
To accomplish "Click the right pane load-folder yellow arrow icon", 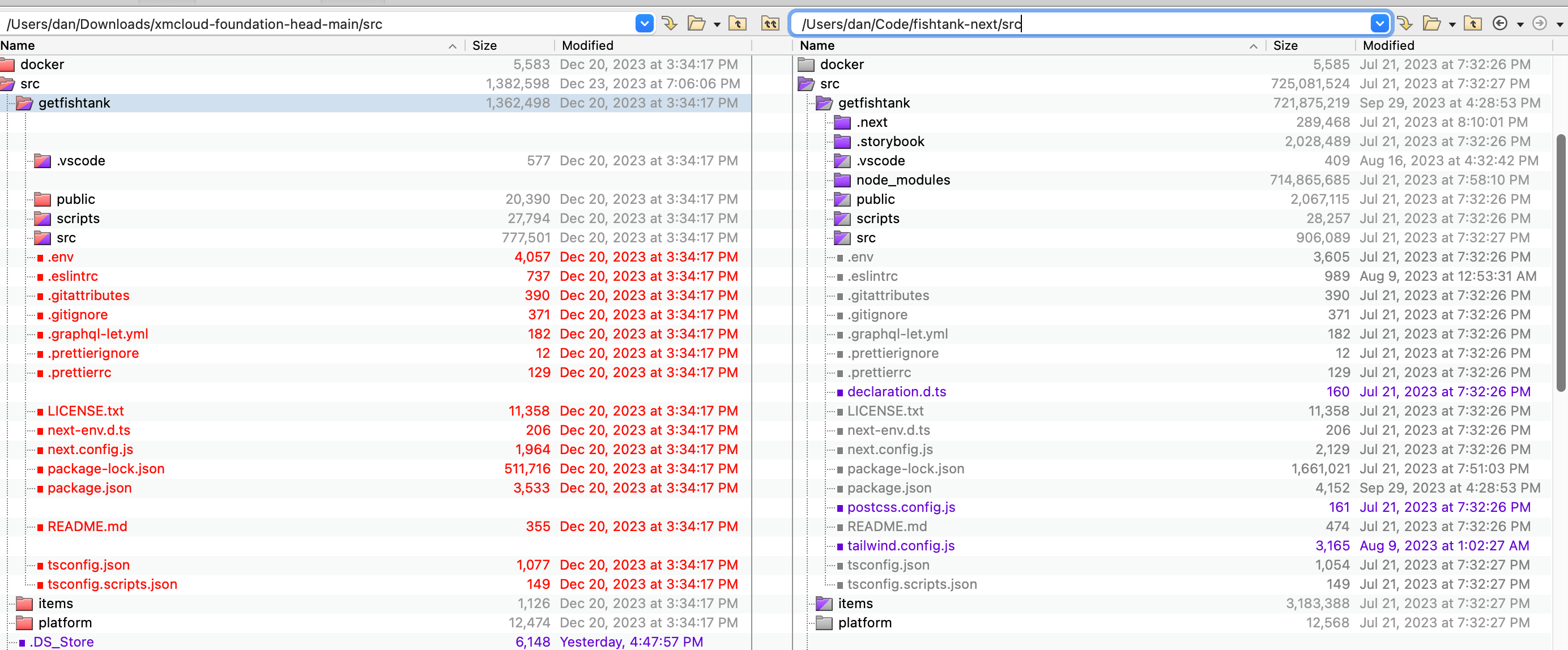I will 1405,24.
